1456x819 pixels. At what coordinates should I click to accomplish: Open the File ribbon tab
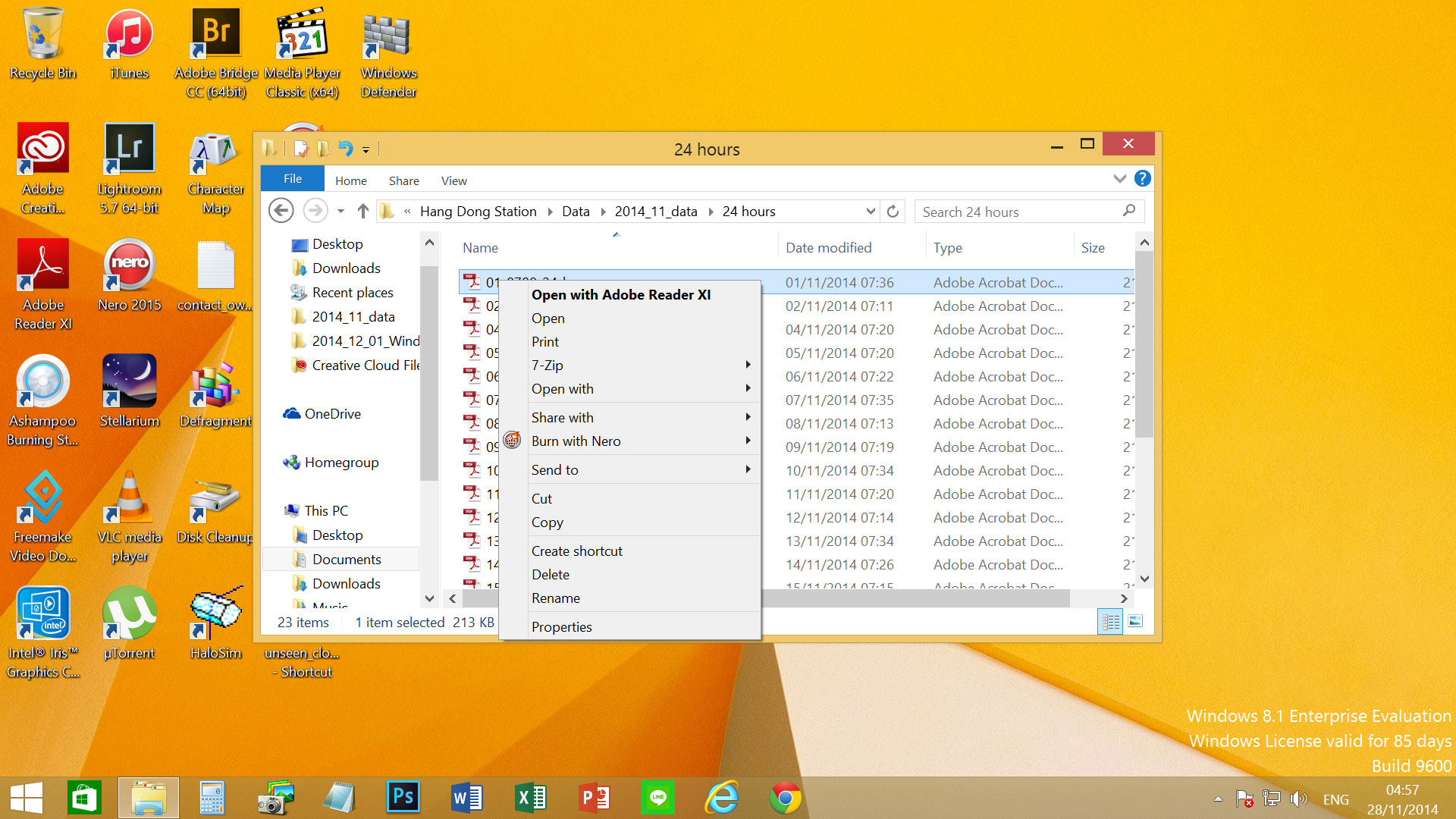[293, 179]
